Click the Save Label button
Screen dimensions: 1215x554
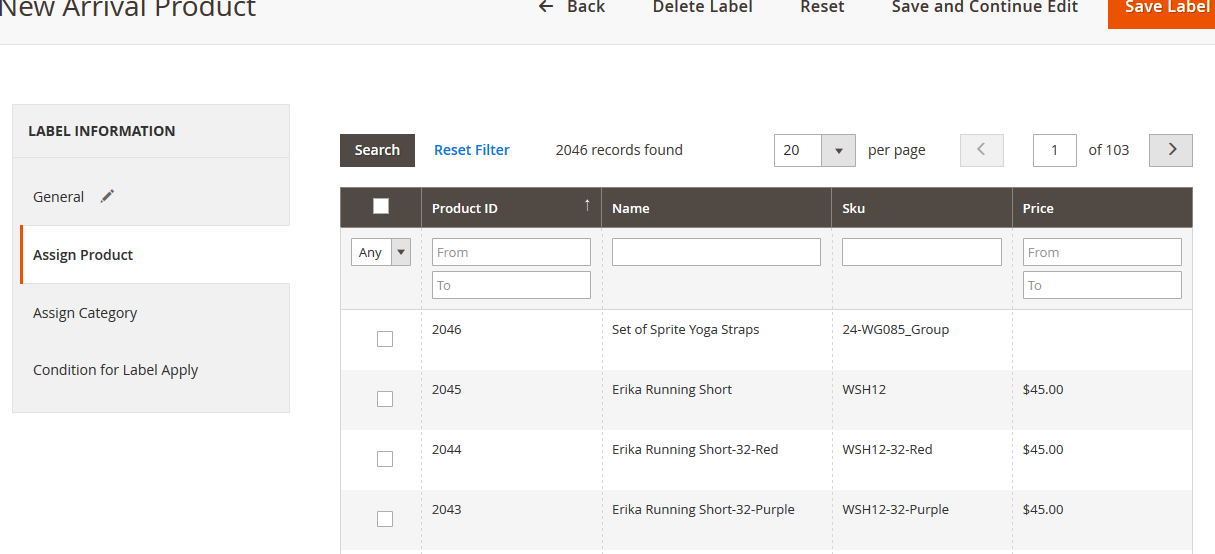point(1166,8)
